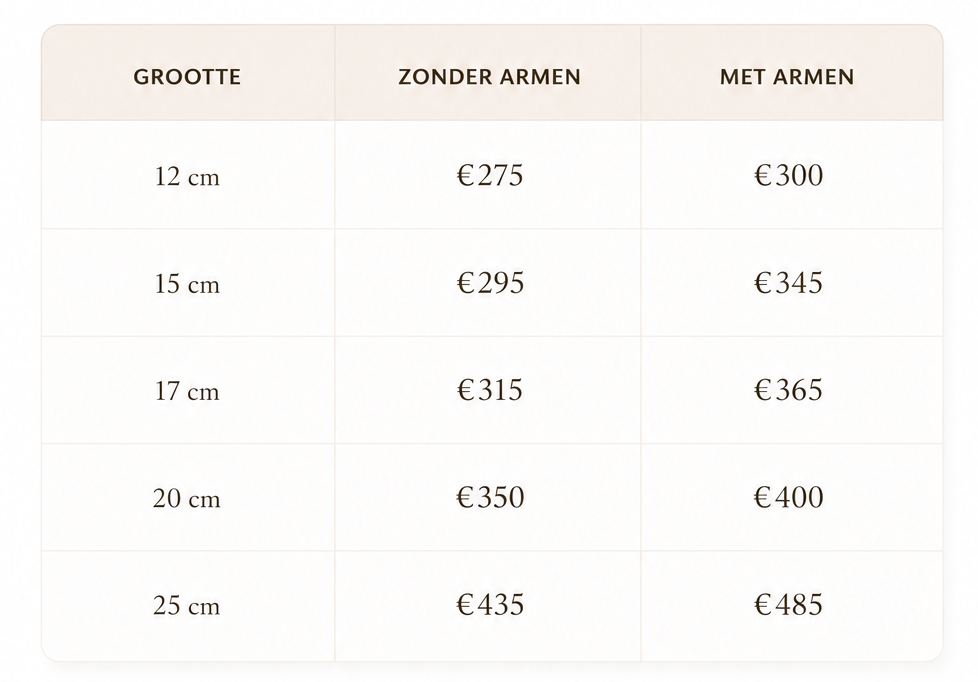Select the 25 cm size cell
The height and width of the screenshot is (682, 978).
click(x=187, y=606)
